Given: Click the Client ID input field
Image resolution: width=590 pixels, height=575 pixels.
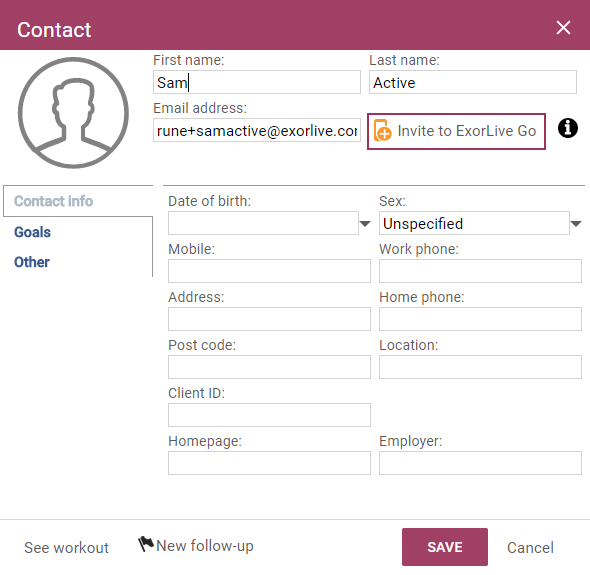Looking at the screenshot, I should 269,415.
